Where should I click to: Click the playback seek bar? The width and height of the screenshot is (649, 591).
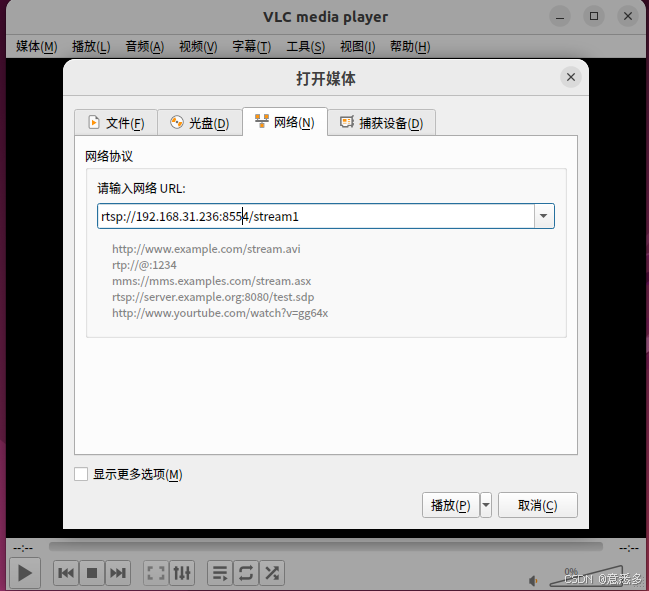pyautogui.click(x=326, y=547)
